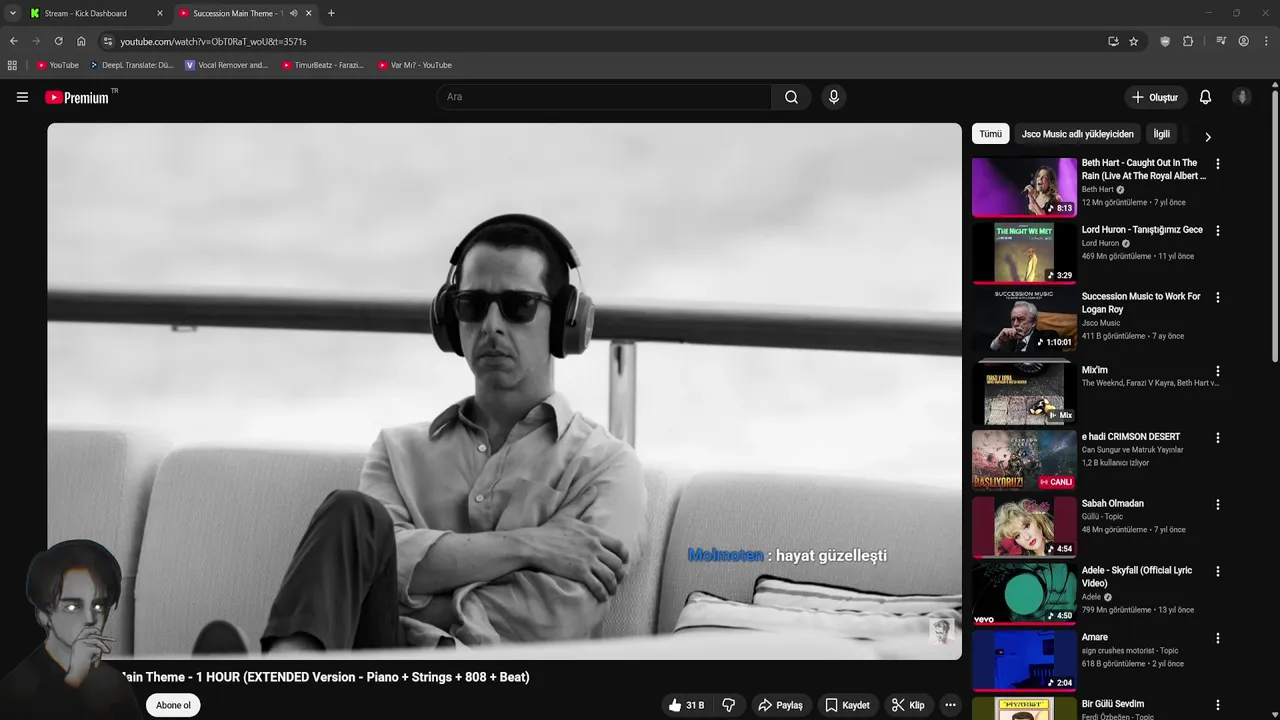Screen dimensions: 1280x720
Task: Open the notifications bell
Action: tap(1205, 97)
